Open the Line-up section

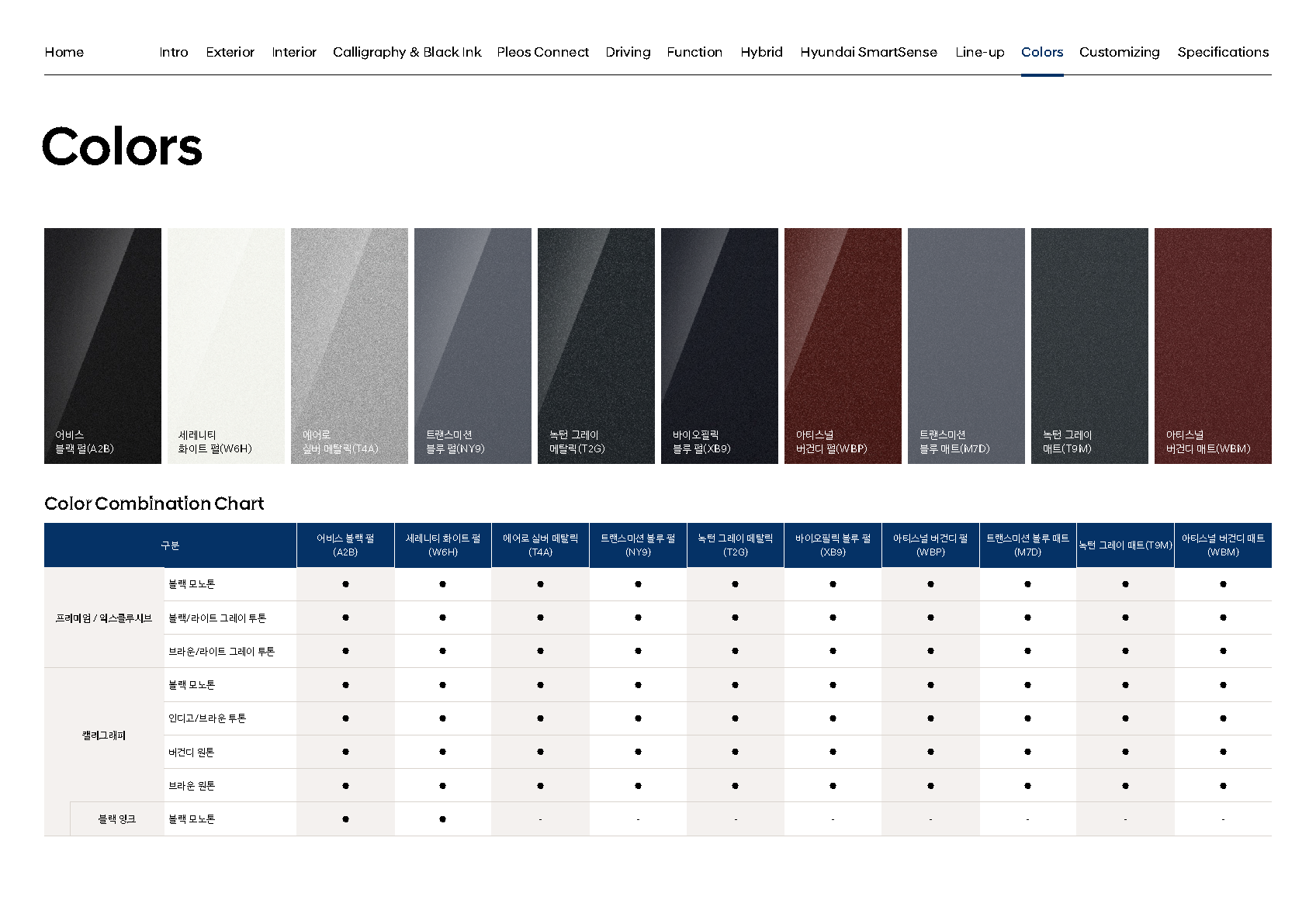pyautogui.click(x=980, y=52)
